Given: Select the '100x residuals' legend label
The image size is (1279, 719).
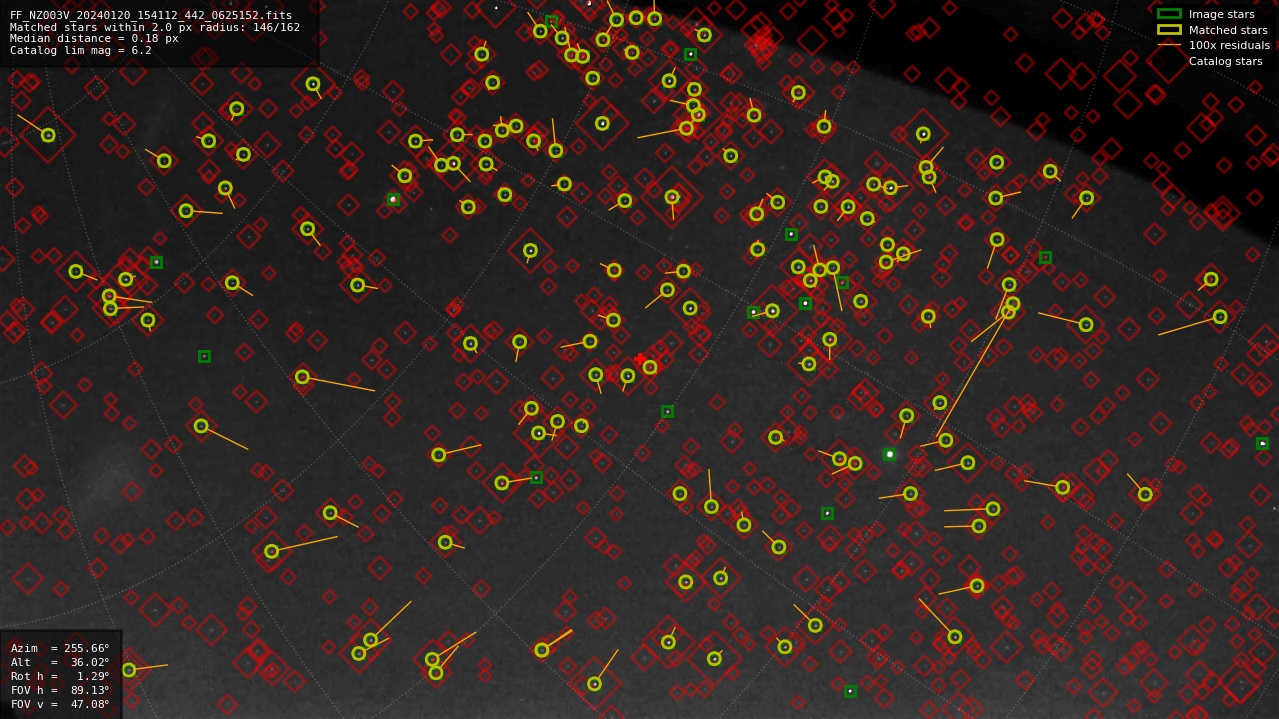Looking at the screenshot, I should (x=1229, y=45).
